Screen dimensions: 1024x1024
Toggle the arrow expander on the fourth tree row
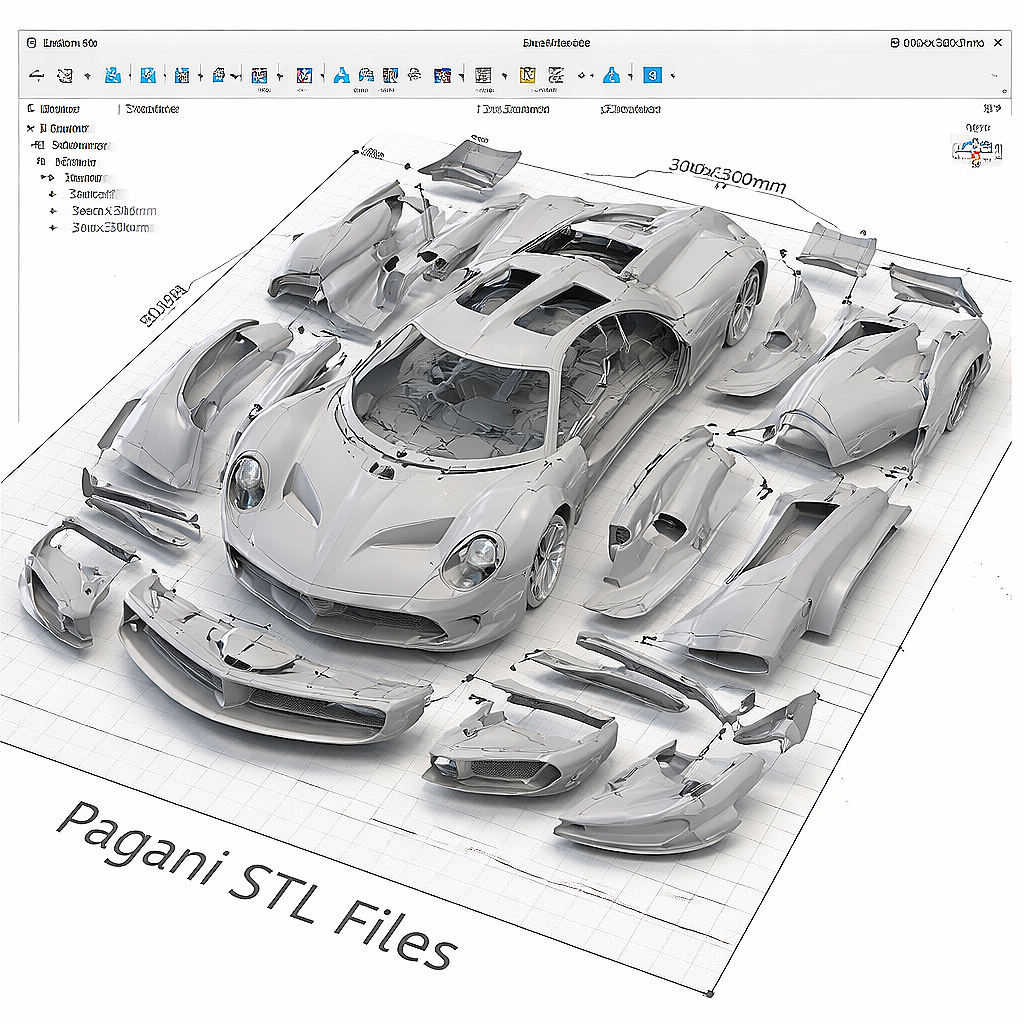47,178
